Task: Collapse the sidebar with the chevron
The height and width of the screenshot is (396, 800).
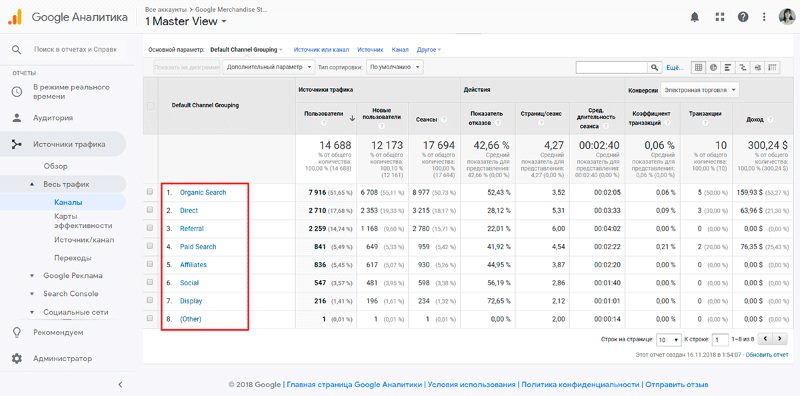Action: point(120,384)
